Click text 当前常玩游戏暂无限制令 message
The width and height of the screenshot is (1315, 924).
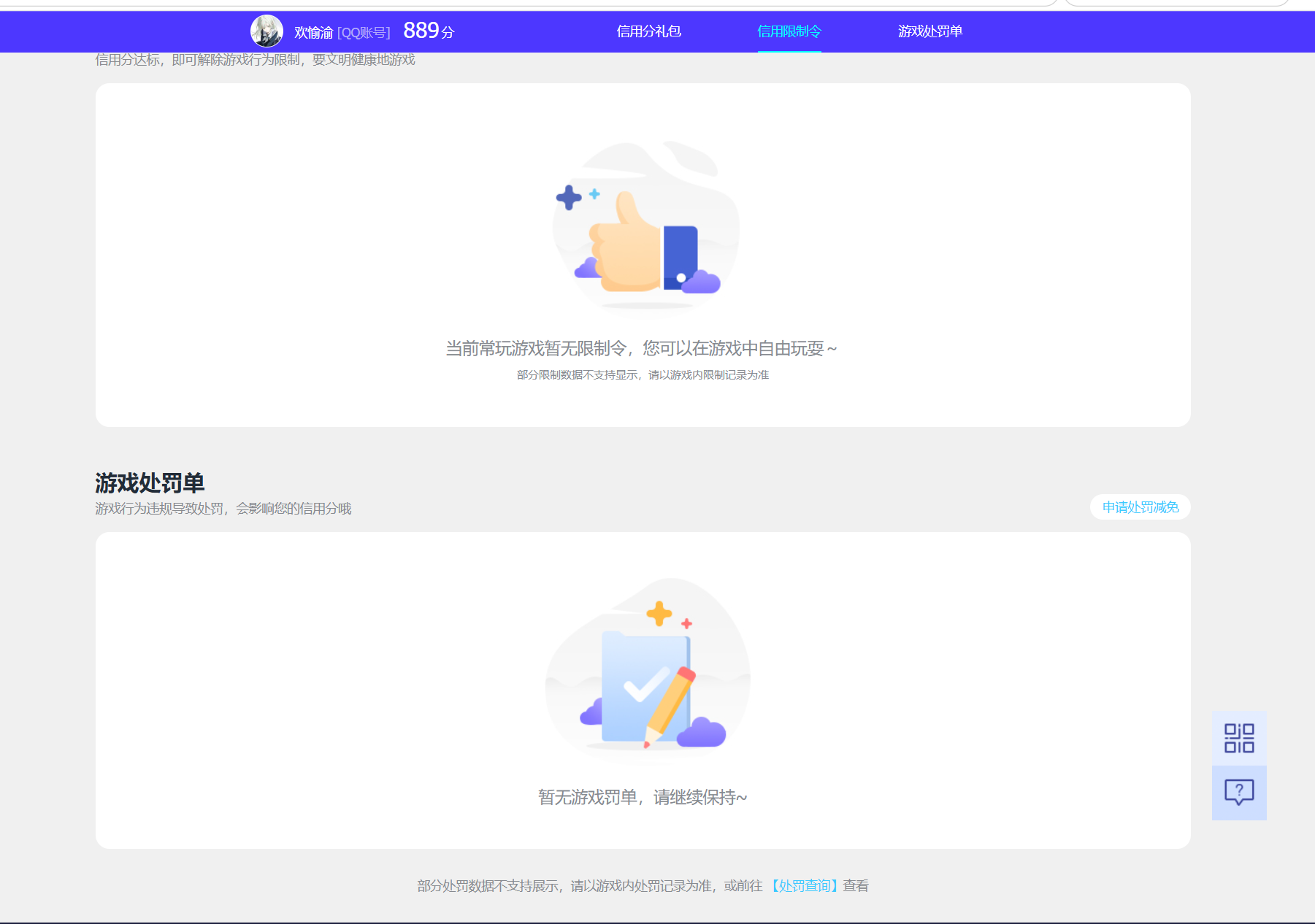pos(641,349)
